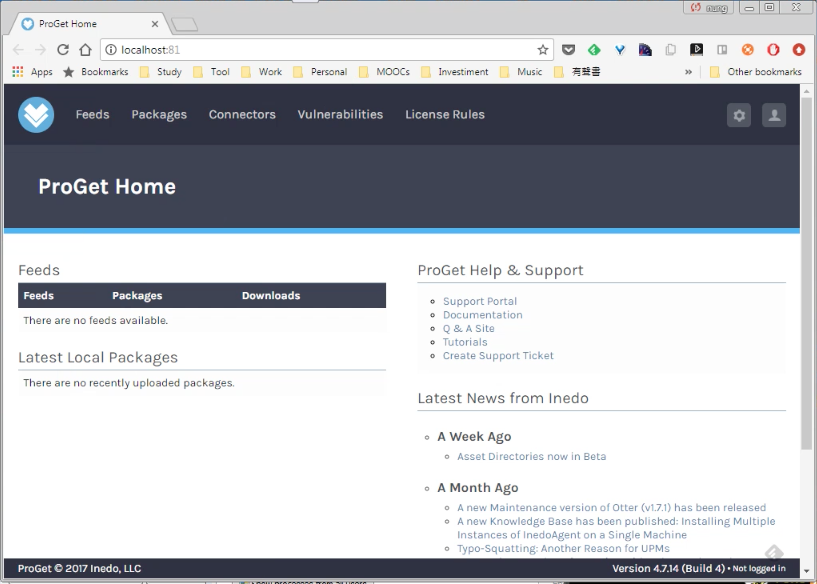Click the Packages column header in Feeds table

(x=137, y=295)
